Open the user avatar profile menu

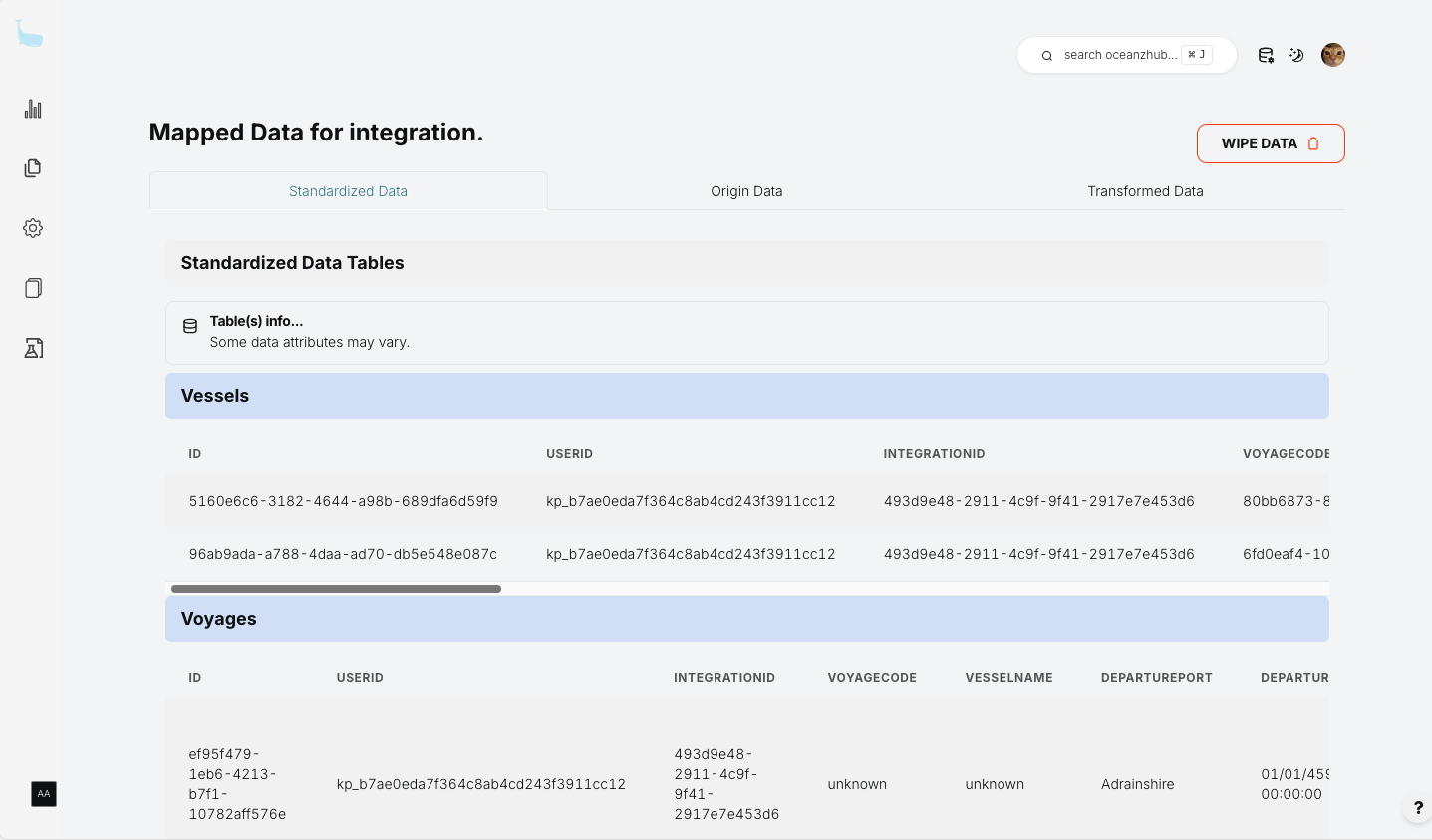[1333, 55]
